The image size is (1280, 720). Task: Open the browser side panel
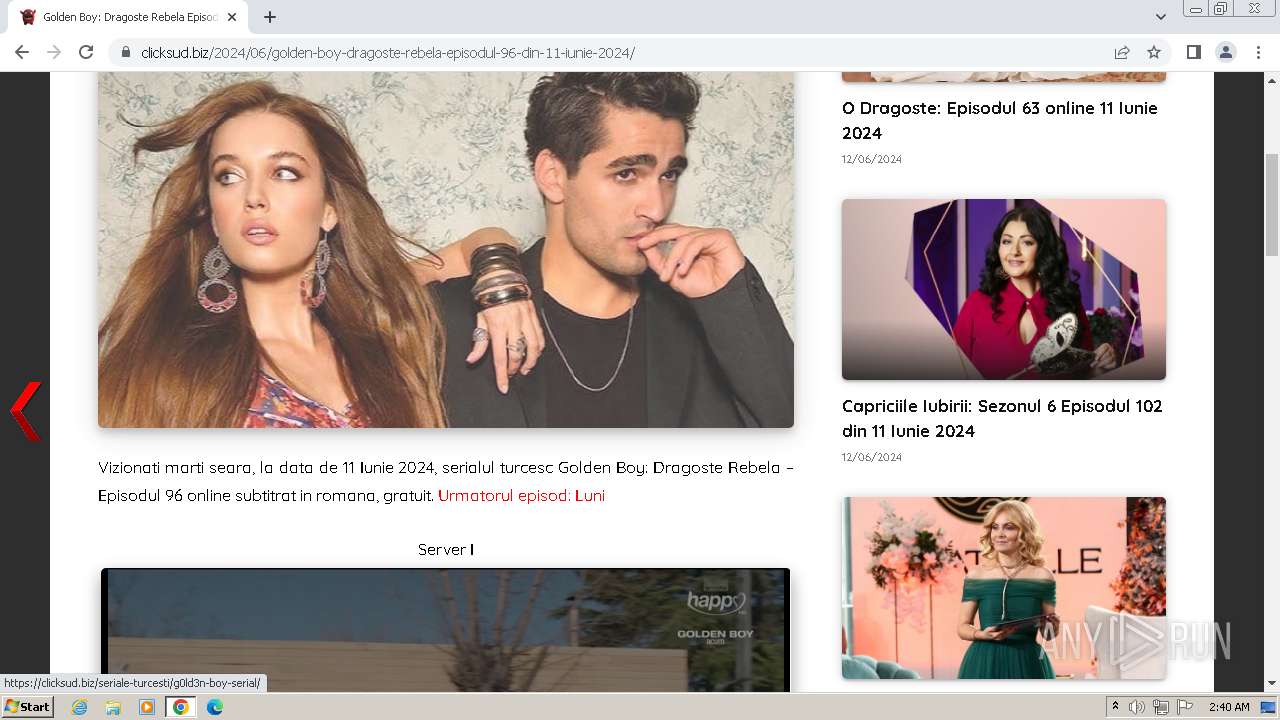[1193, 52]
